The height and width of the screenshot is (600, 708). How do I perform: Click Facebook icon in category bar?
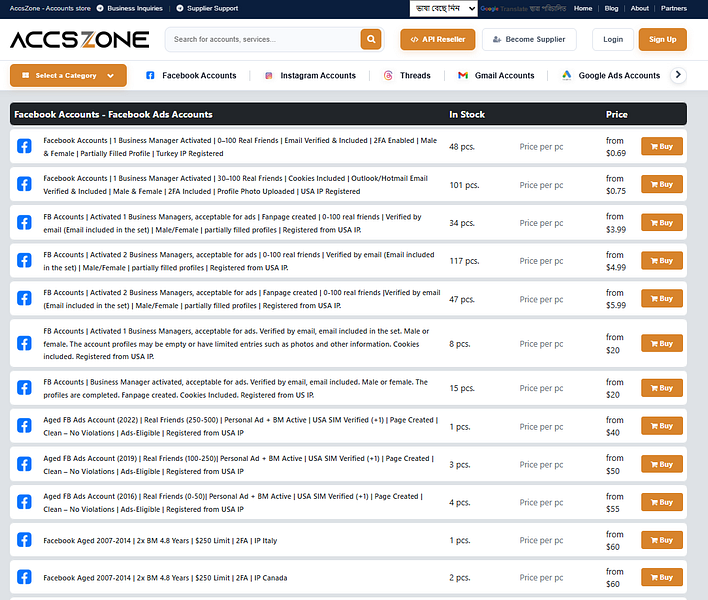pos(150,75)
